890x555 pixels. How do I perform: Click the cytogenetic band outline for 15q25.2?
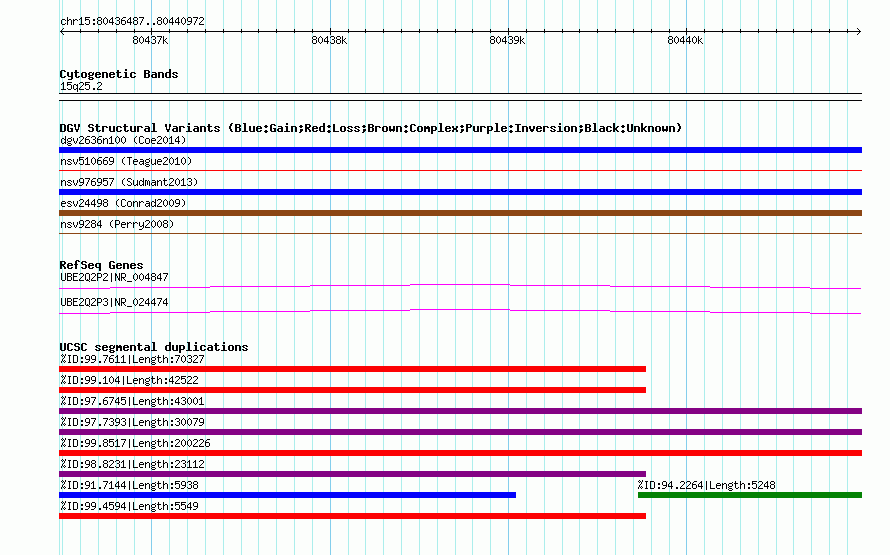coord(460,97)
